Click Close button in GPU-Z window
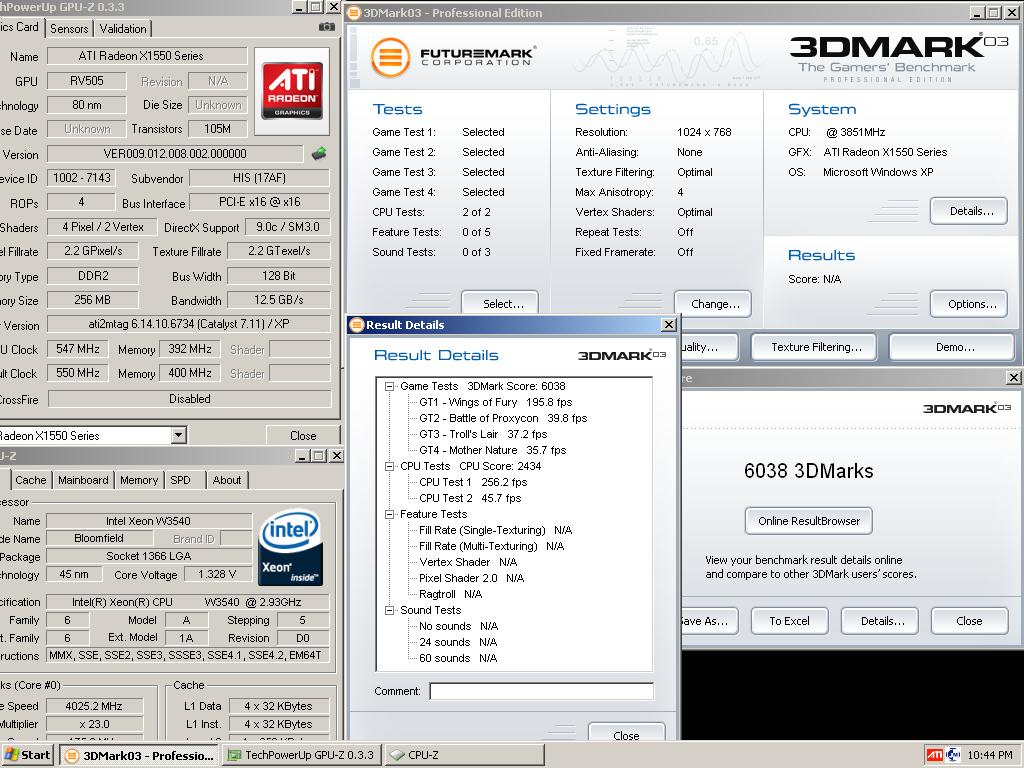Screen dimensions: 1024x768 click(x=303, y=436)
